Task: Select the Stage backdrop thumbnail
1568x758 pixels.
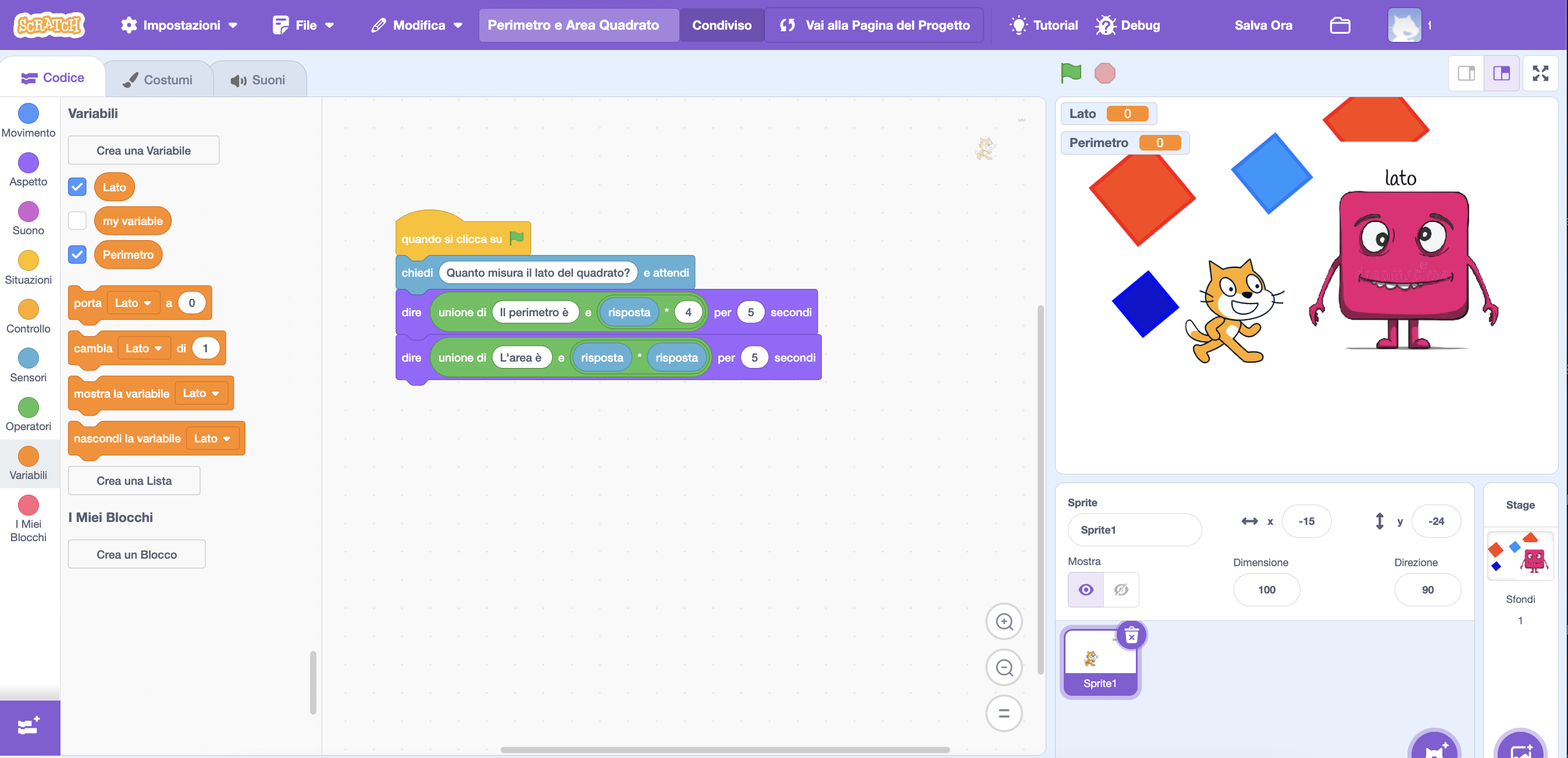Action: (1520, 555)
